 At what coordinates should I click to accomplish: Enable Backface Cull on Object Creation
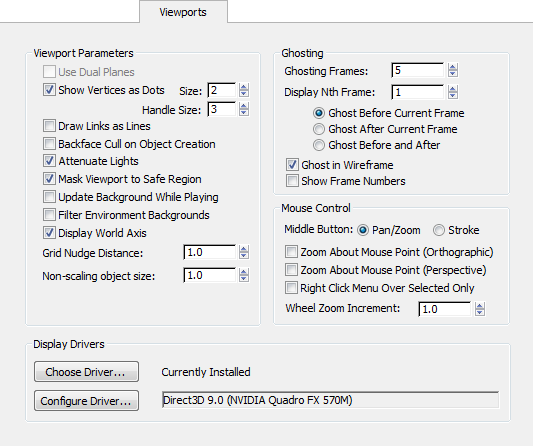(49, 144)
